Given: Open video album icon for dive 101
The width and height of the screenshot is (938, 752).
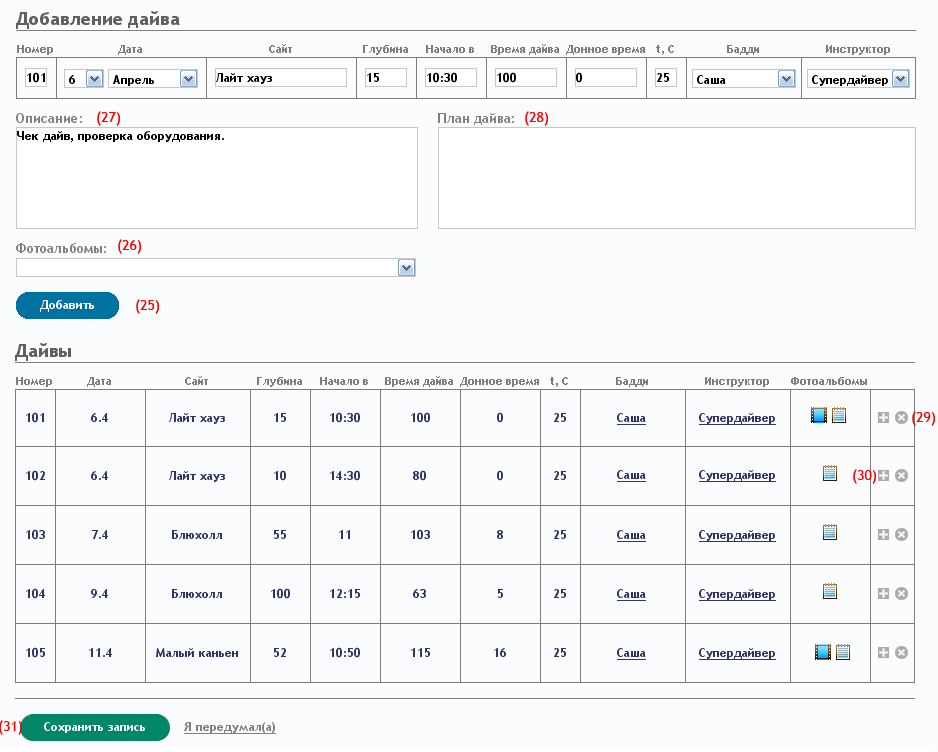Looking at the screenshot, I should point(818,415).
